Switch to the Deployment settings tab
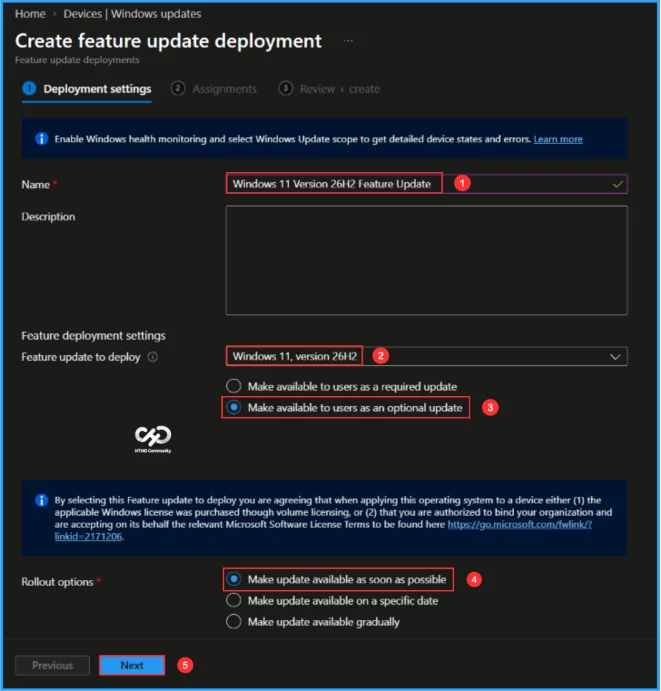The width and height of the screenshot is (661, 691). pos(87,89)
